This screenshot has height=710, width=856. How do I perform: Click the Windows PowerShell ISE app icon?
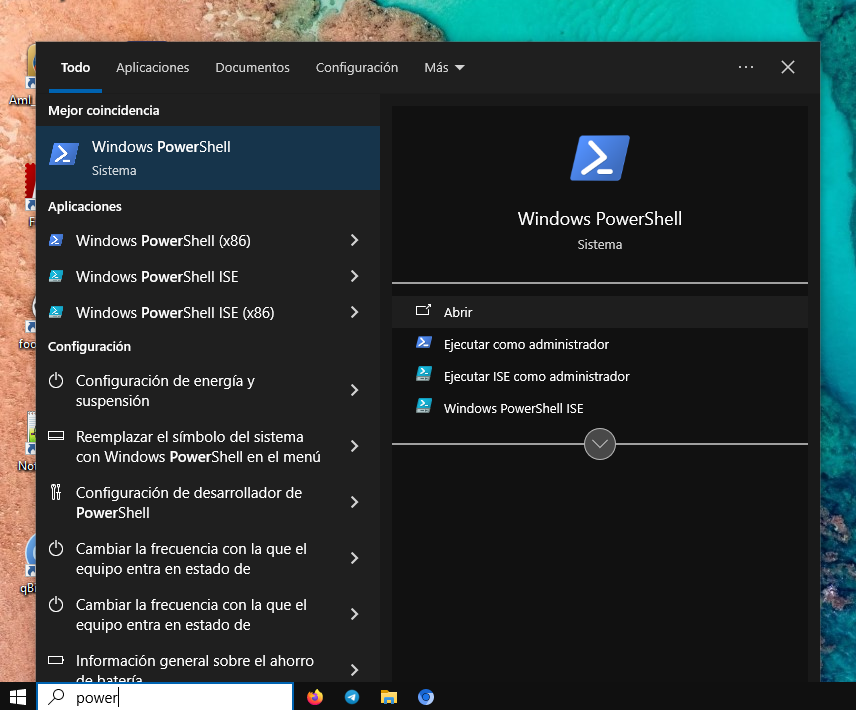[56, 276]
